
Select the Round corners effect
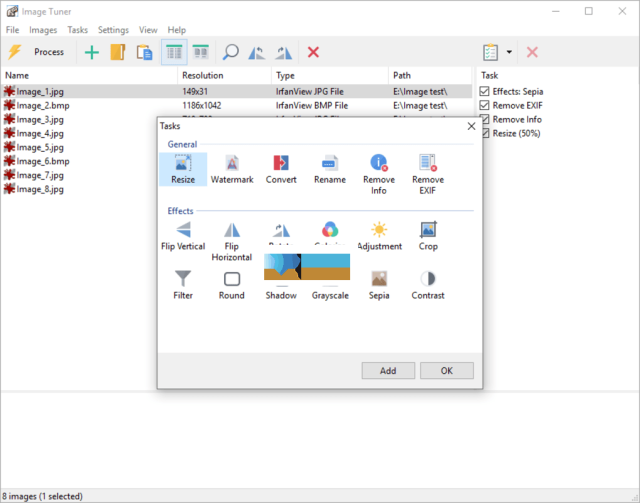click(x=232, y=285)
